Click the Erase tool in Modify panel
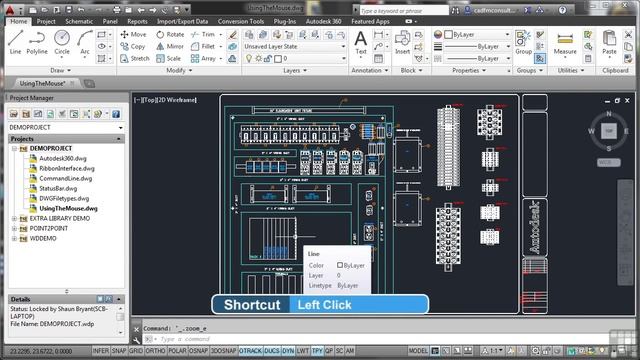640x360 pixels. tap(233, 35)
